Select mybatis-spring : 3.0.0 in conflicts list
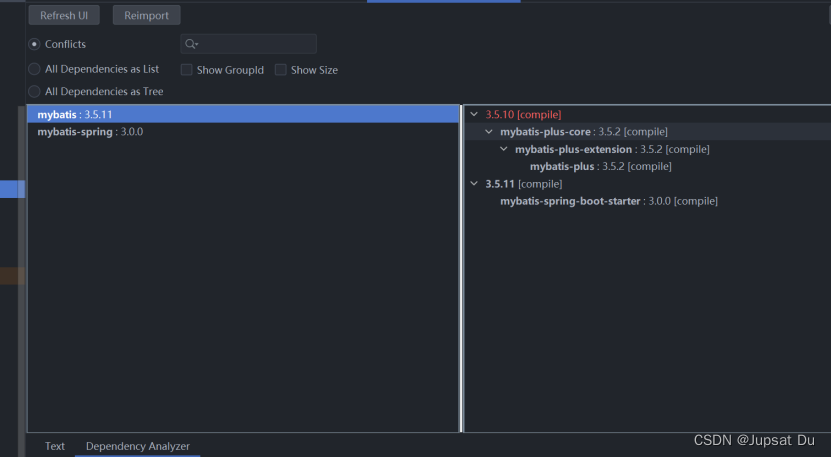 tap(243, 131)
